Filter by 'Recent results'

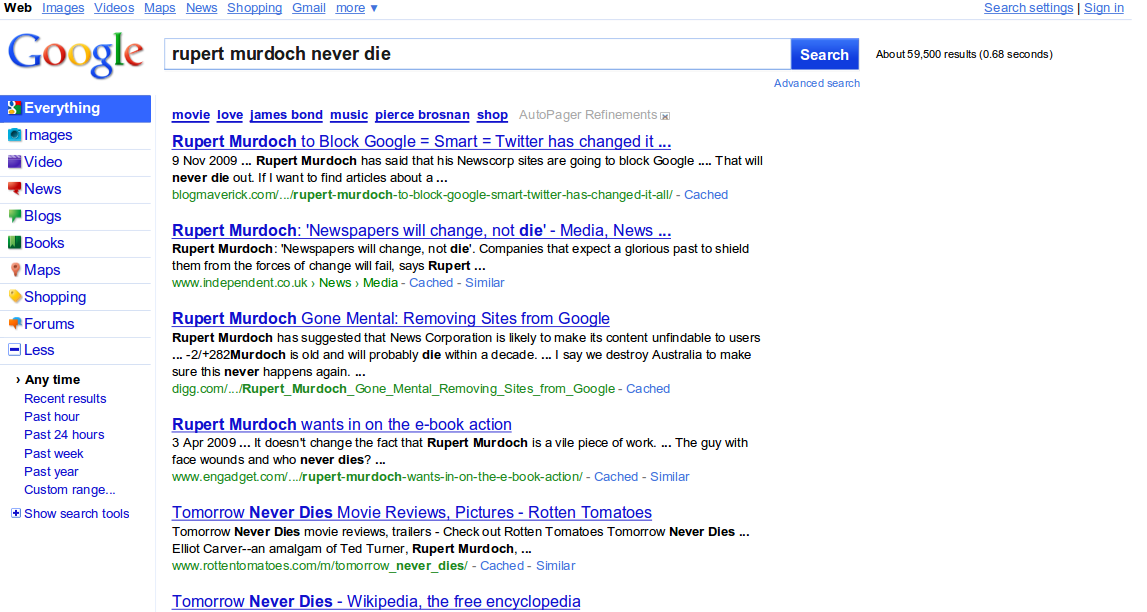pyautogui.click(x=65, y=398)
